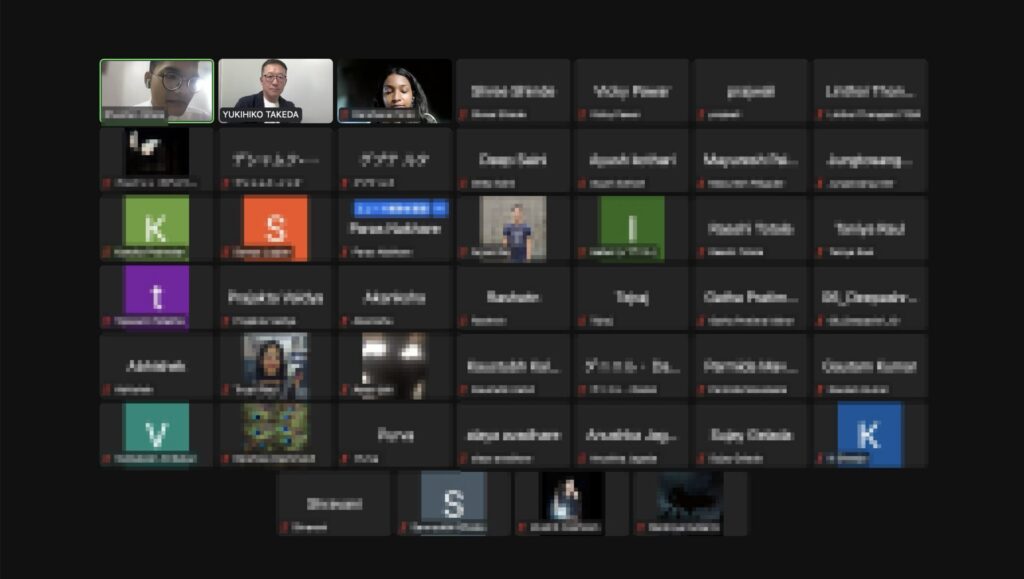Click the blue highlighted banner label
The image size is (1024, 579).
click(399, 208)
